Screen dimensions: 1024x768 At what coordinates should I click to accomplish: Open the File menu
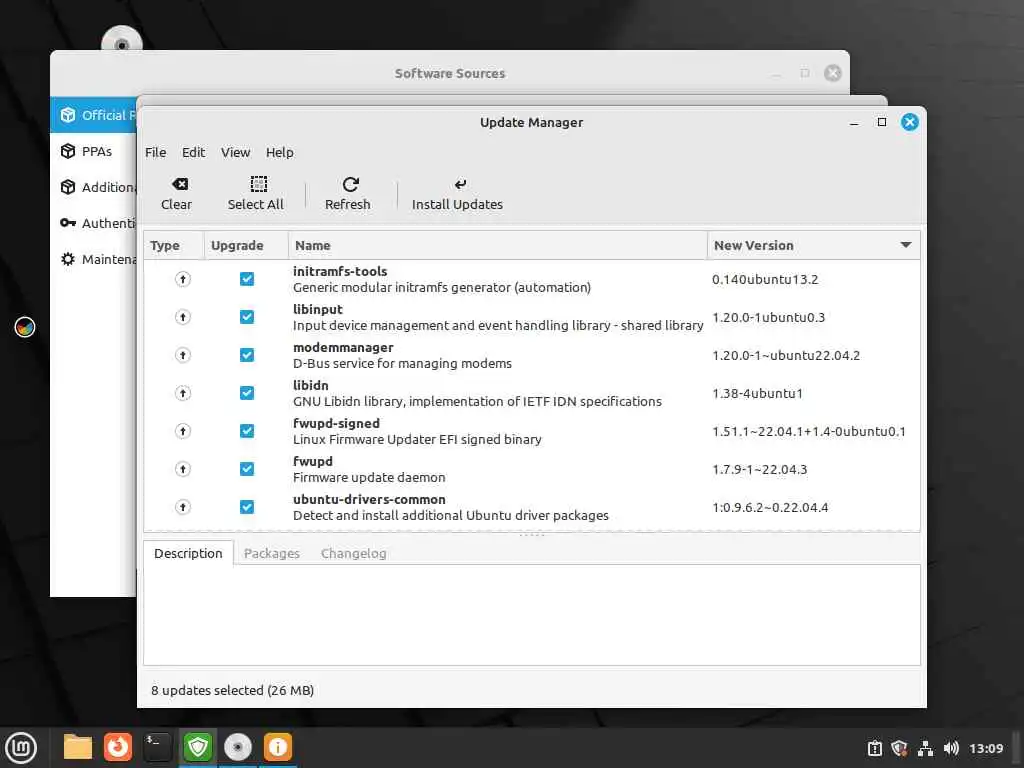[x=155, y=152]
